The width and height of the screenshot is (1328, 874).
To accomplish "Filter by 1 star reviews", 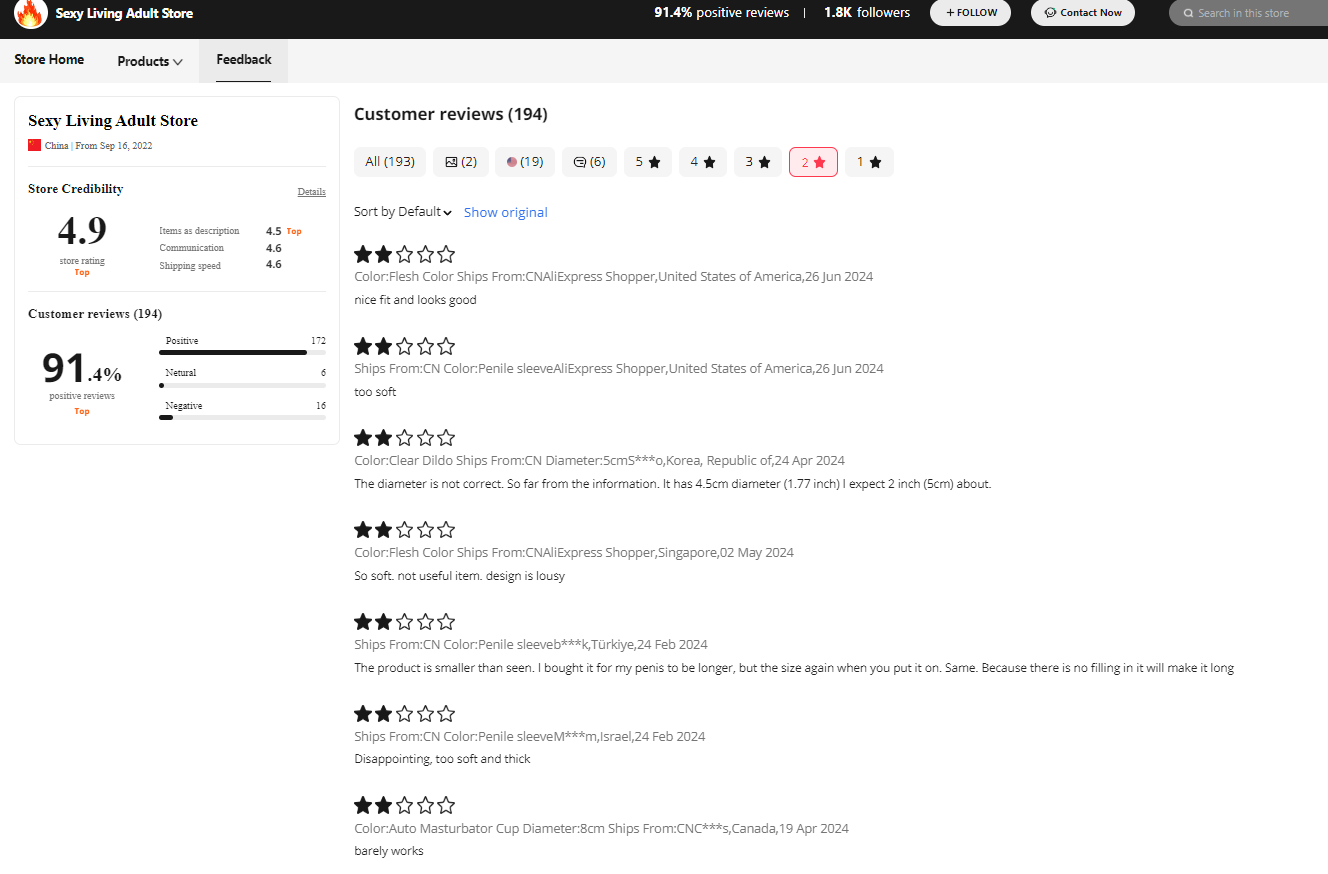I will tap(869, 162).
